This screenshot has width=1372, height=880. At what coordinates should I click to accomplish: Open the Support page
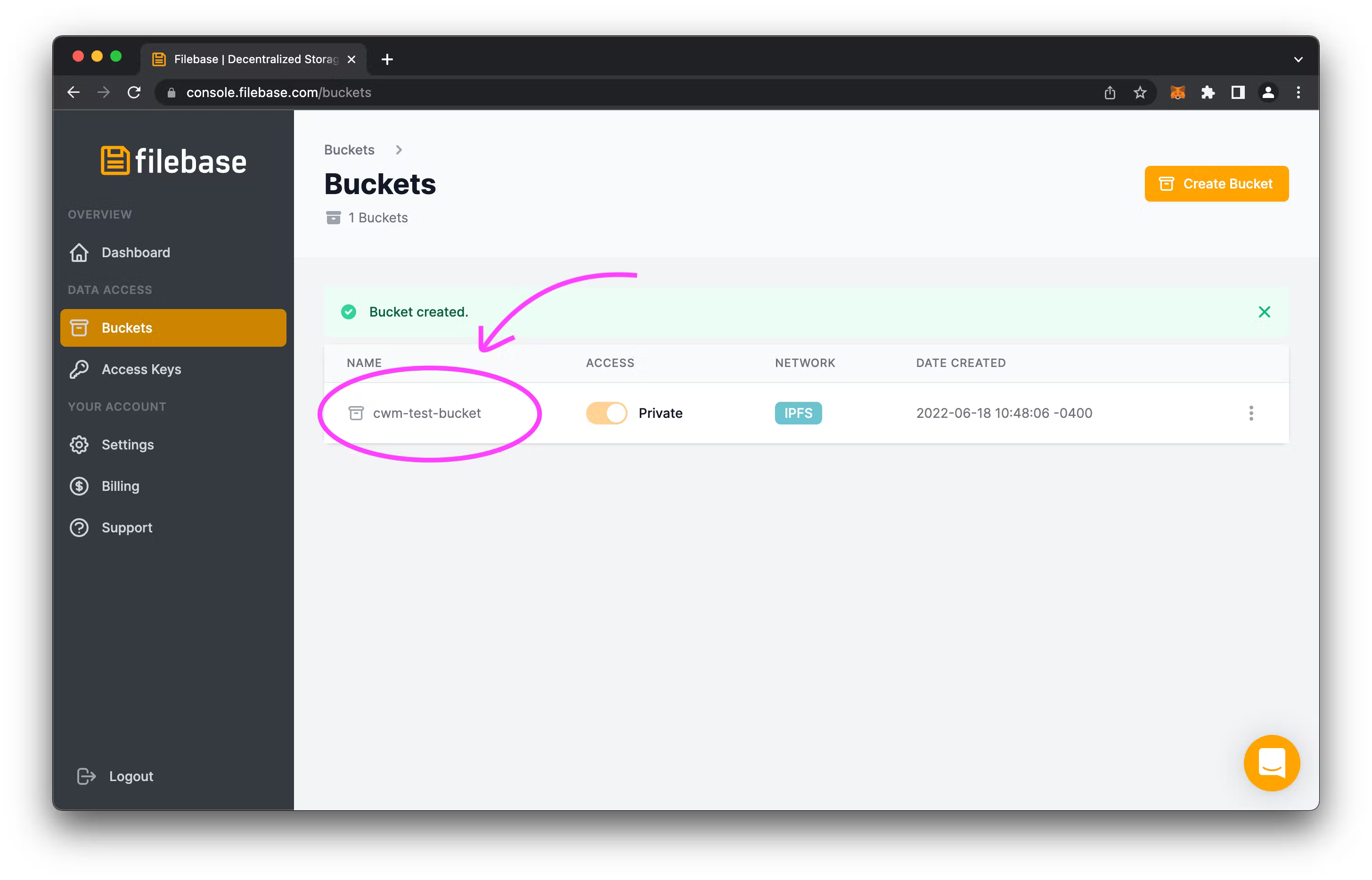pos(126,527)
